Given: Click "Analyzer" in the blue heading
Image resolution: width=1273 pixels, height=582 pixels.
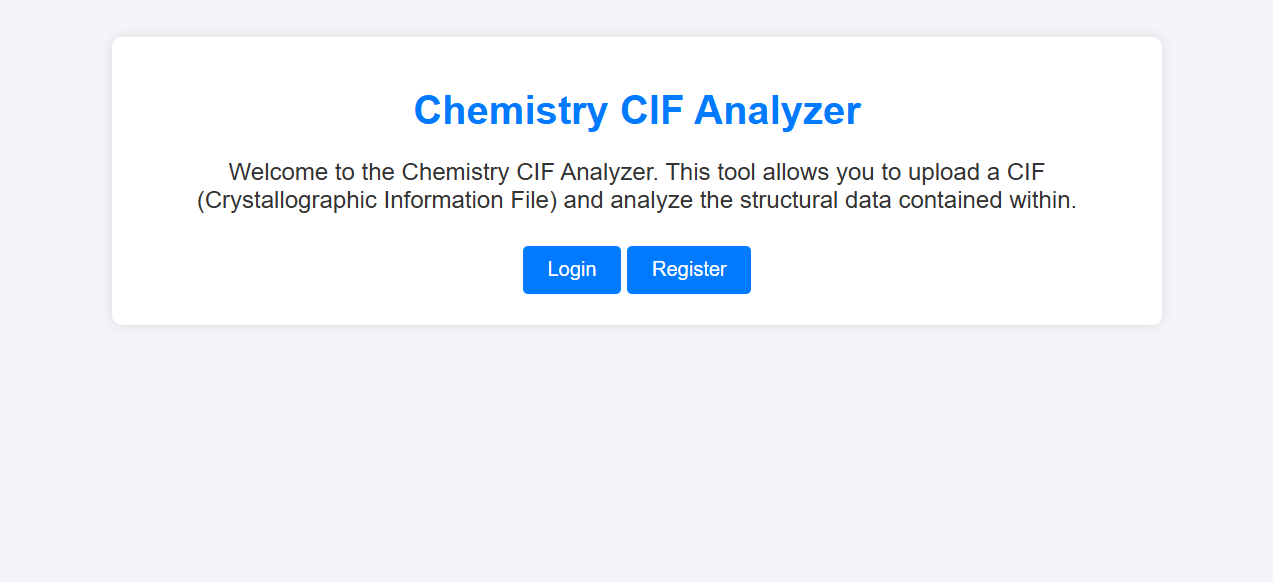Looking at the screenshot, I should point(777,110).
